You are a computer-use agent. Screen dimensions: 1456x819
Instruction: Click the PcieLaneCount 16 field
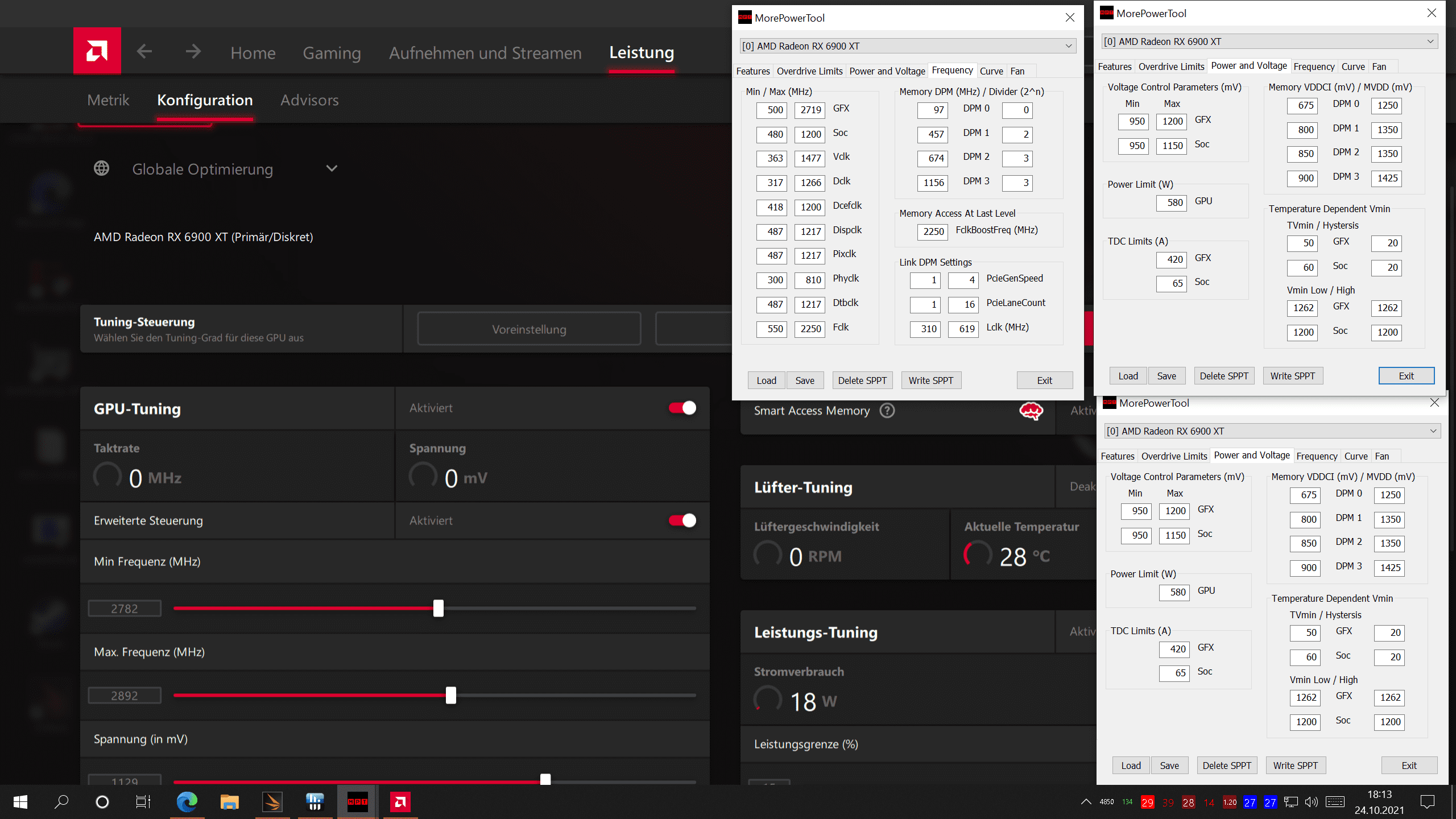click(963, 304)
